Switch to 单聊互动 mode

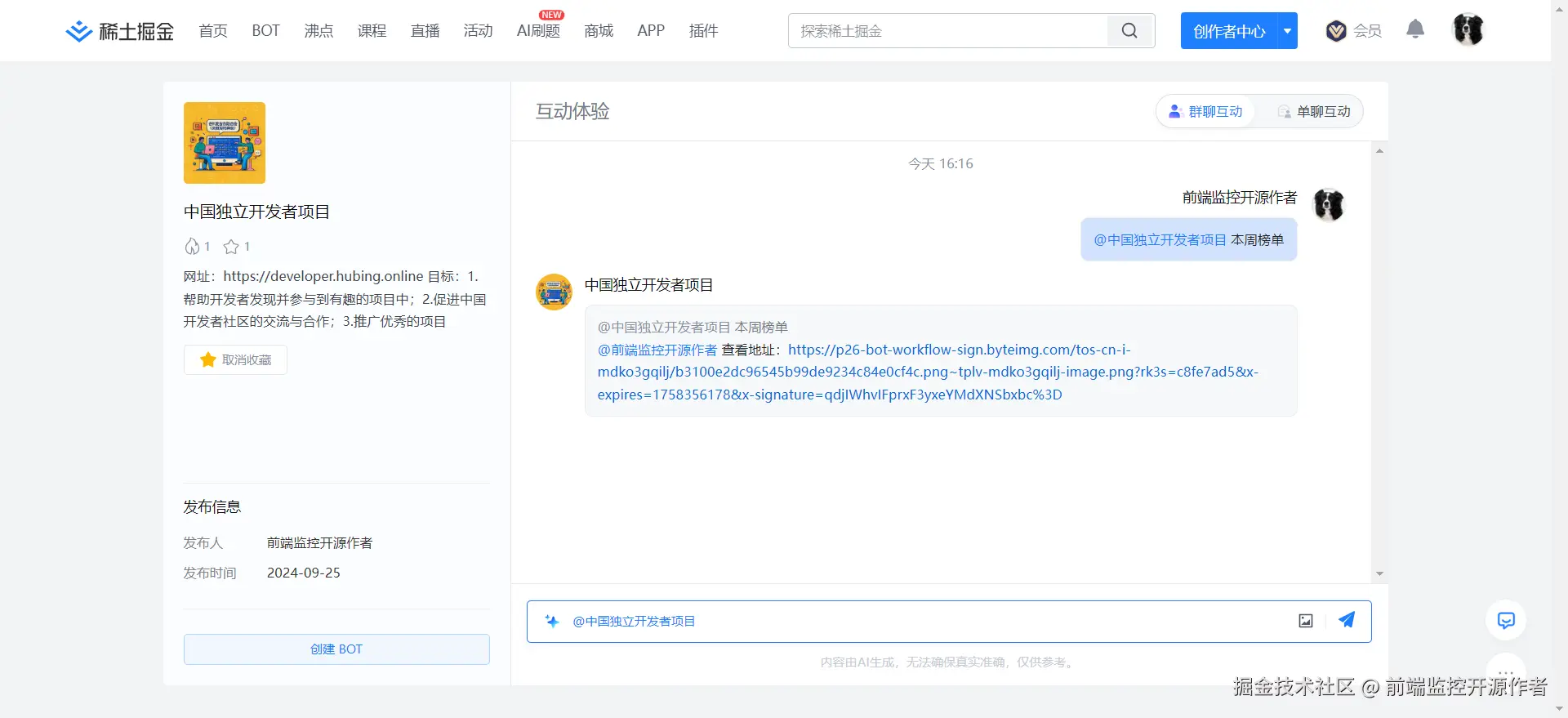pos(1314,112)
